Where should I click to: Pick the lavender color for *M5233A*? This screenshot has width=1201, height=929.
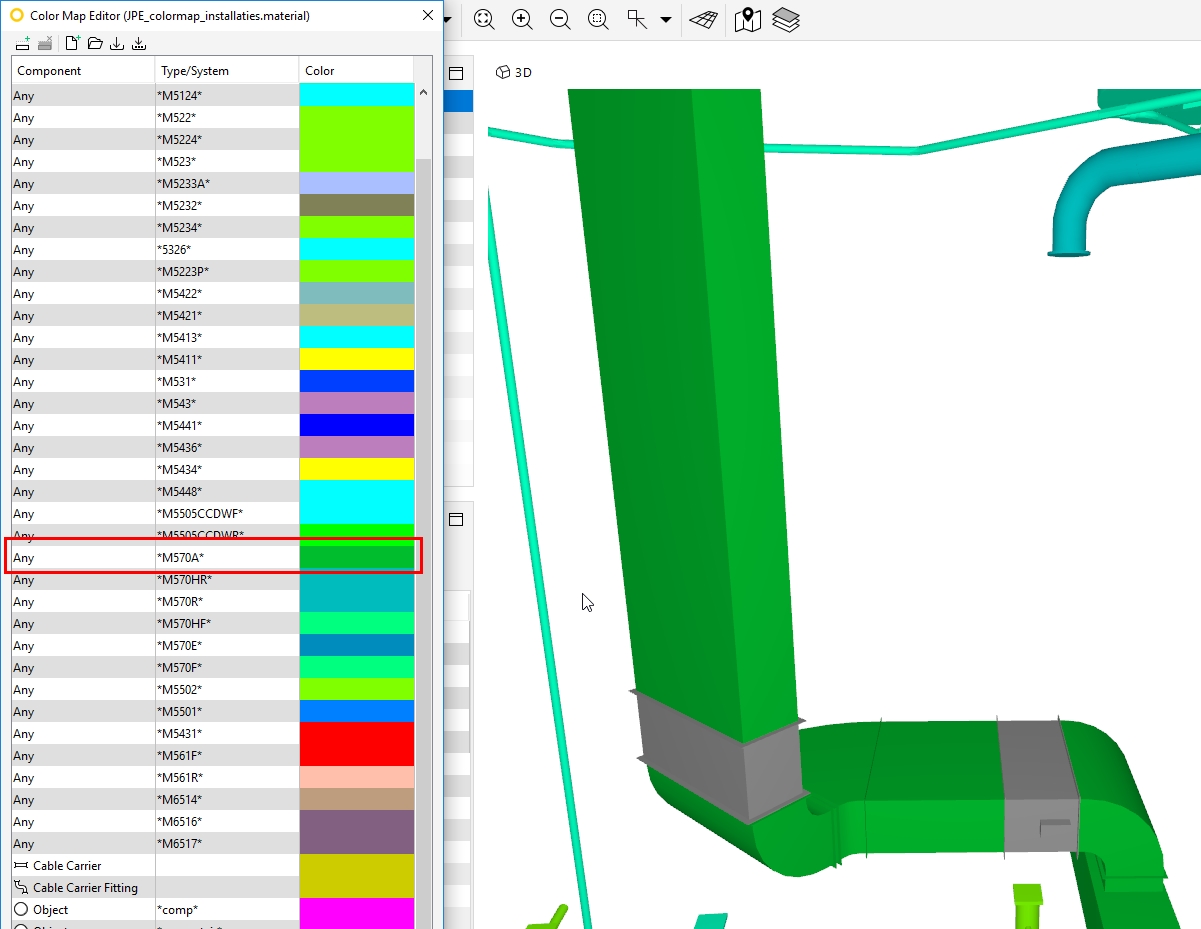357,183
